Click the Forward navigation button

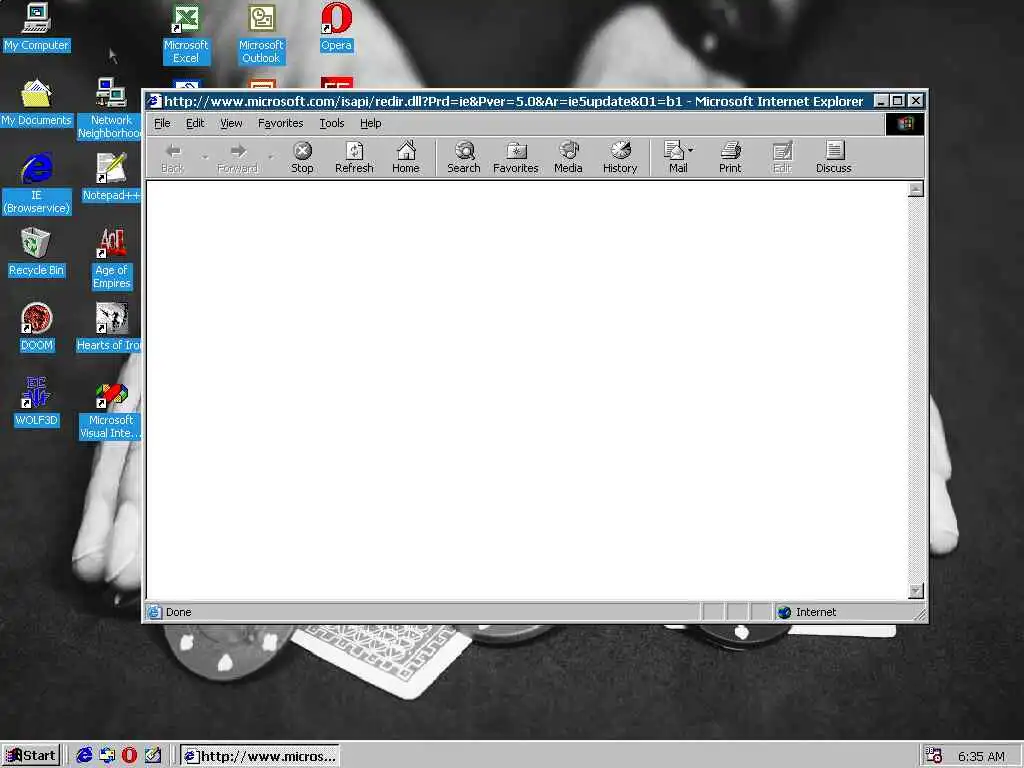238,157
